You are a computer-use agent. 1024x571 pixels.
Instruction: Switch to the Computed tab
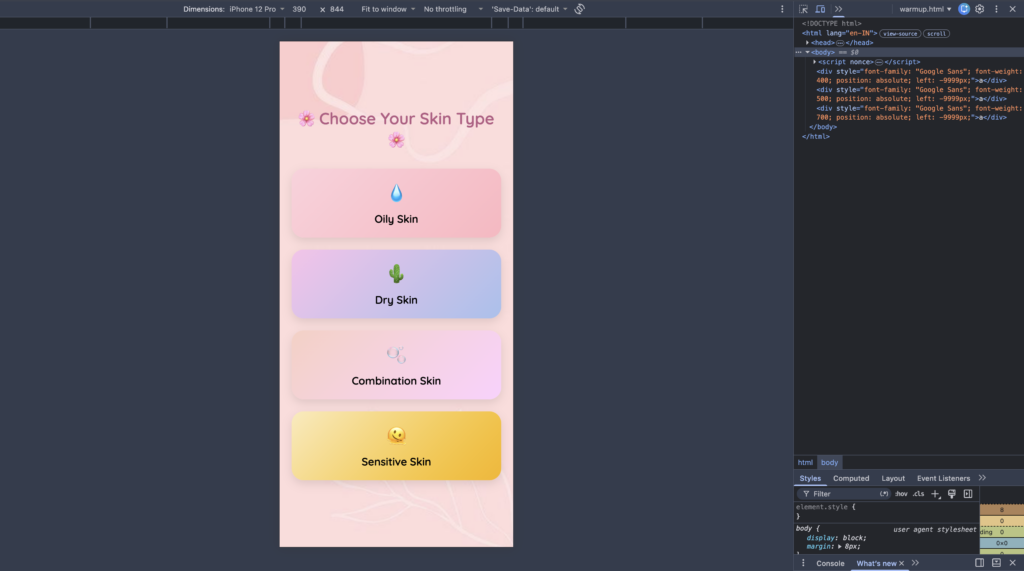coord(851,478)
